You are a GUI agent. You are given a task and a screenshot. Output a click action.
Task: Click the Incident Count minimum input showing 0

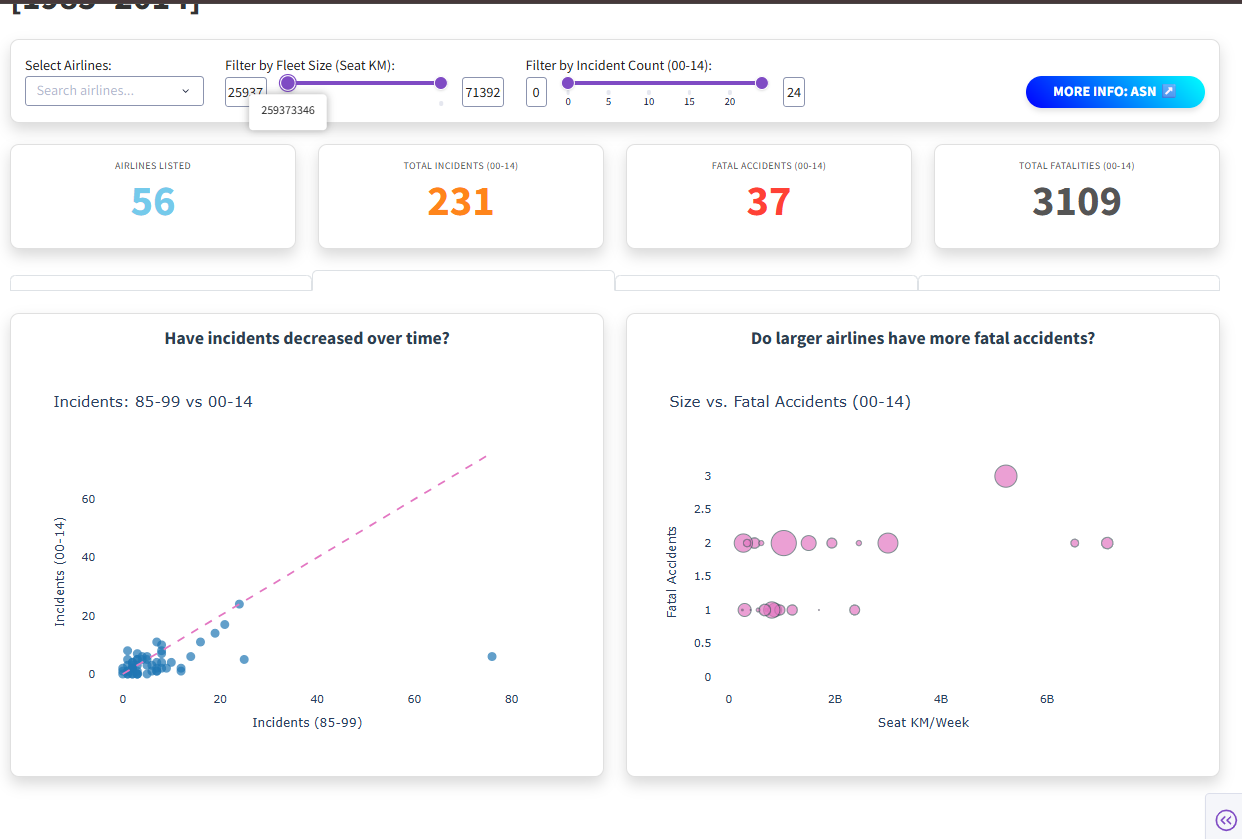(536, 92)
